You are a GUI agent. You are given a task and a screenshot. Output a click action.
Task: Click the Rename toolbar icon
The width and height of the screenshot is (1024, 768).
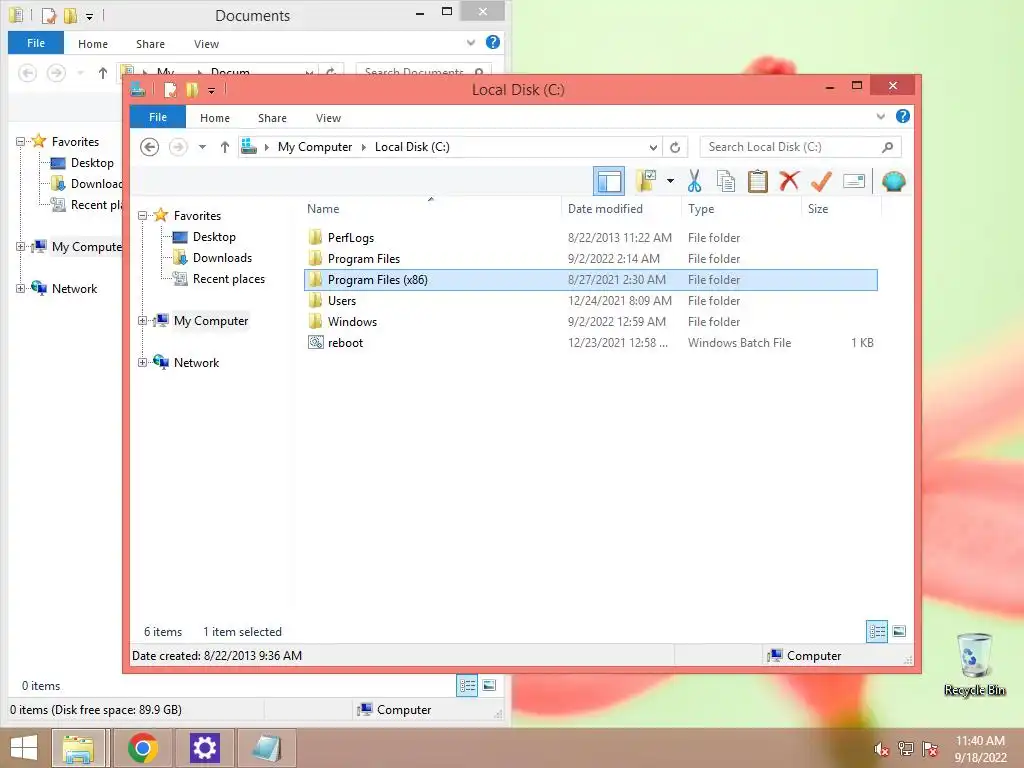tap(854, 181)
